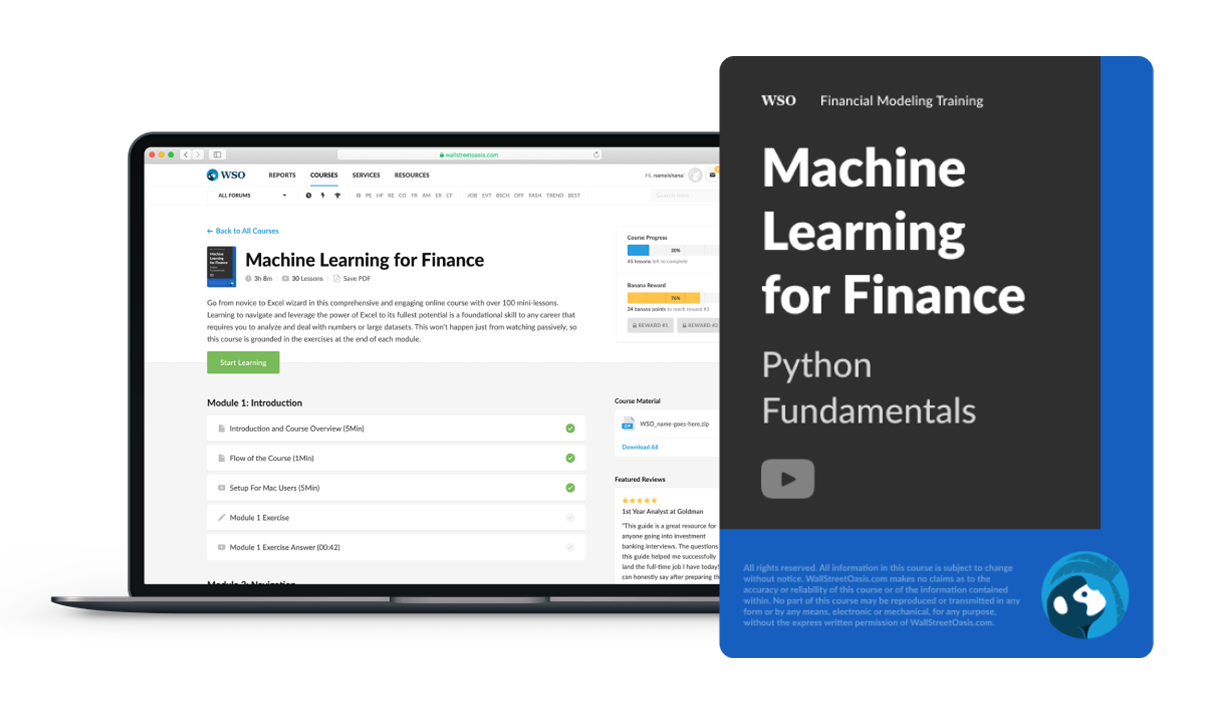
Task: Mark Module 1 Exercise as complete
Action: tap(570, 518)
